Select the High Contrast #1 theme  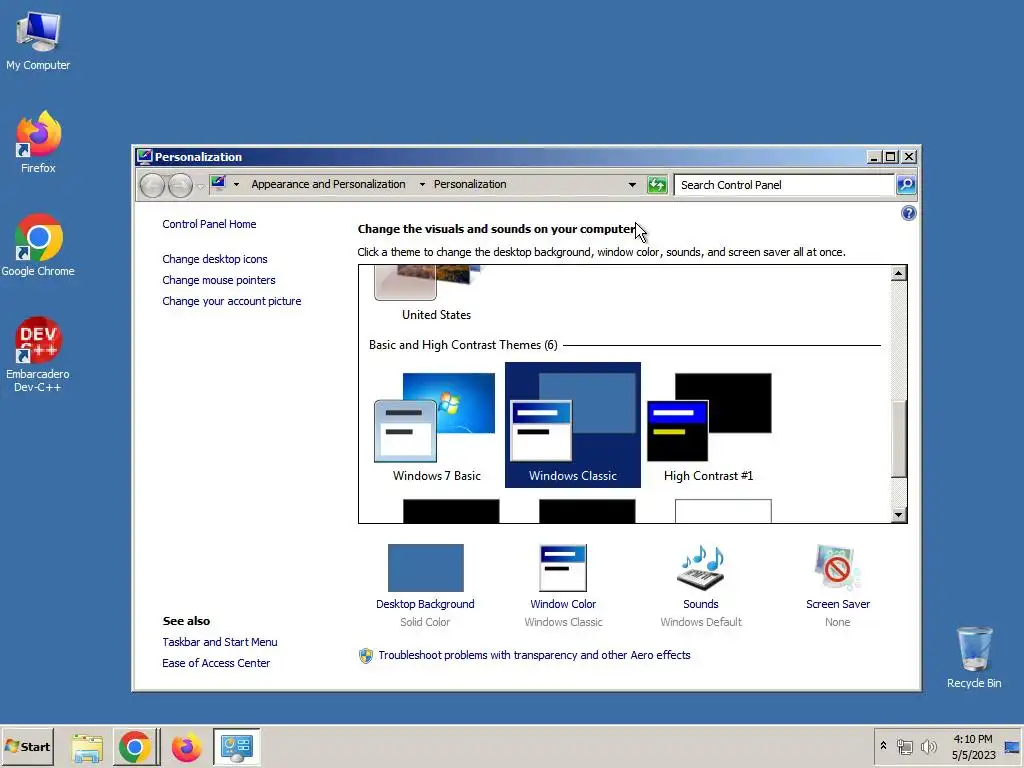(x=709, y=426)
